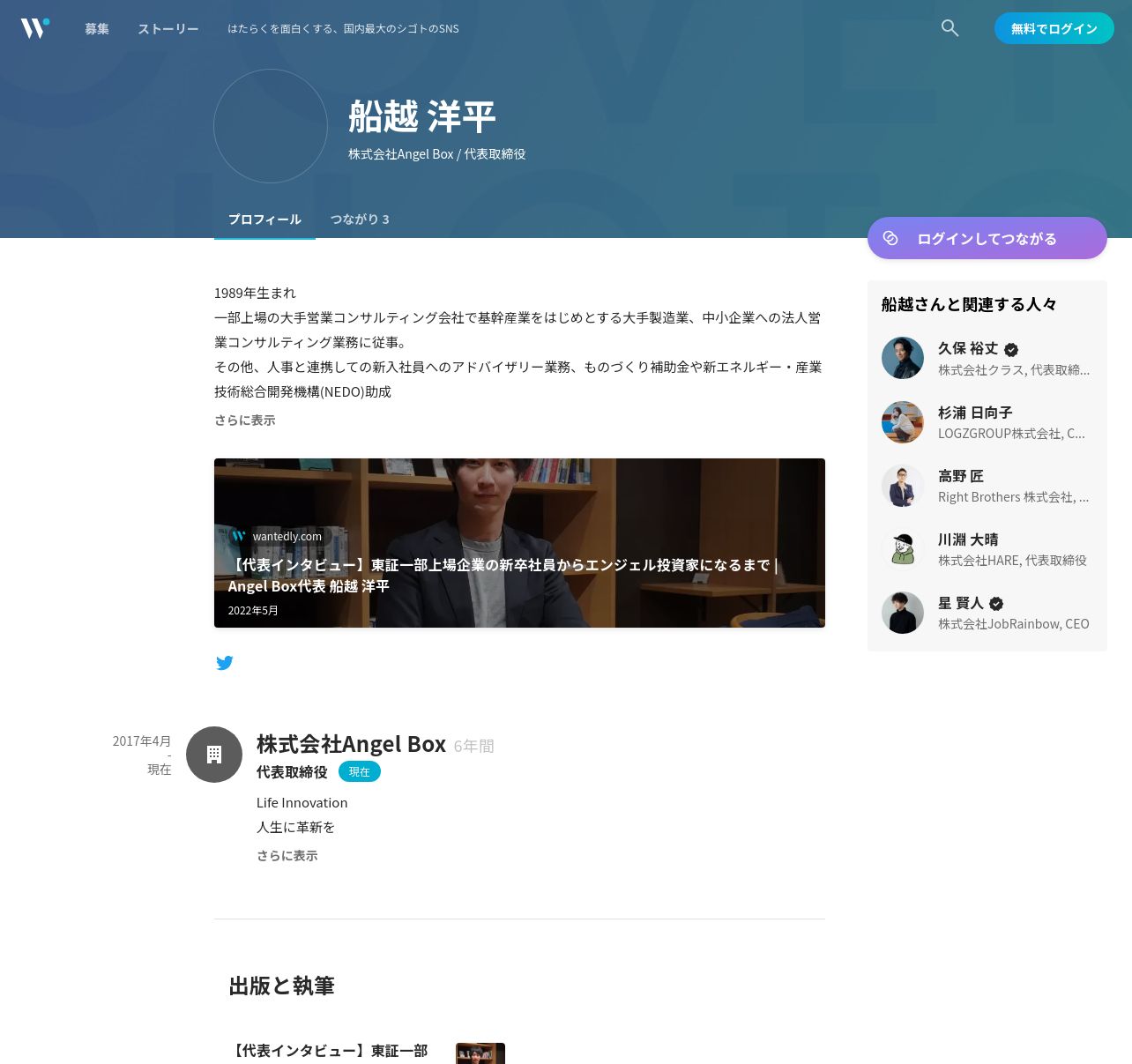Screen dimensions: 1132x1064
Task: Open the 代表インタビュー article card image
Action: coord(519,543)
